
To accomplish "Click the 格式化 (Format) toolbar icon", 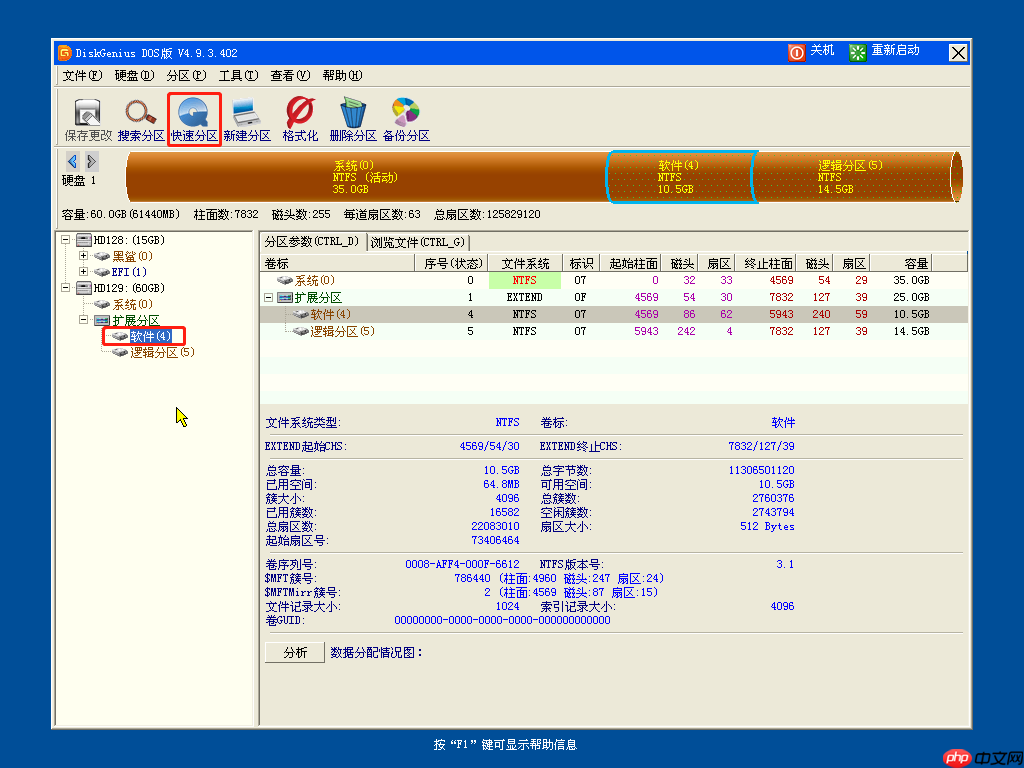I will pyautogui.click(x=300, y=115).
